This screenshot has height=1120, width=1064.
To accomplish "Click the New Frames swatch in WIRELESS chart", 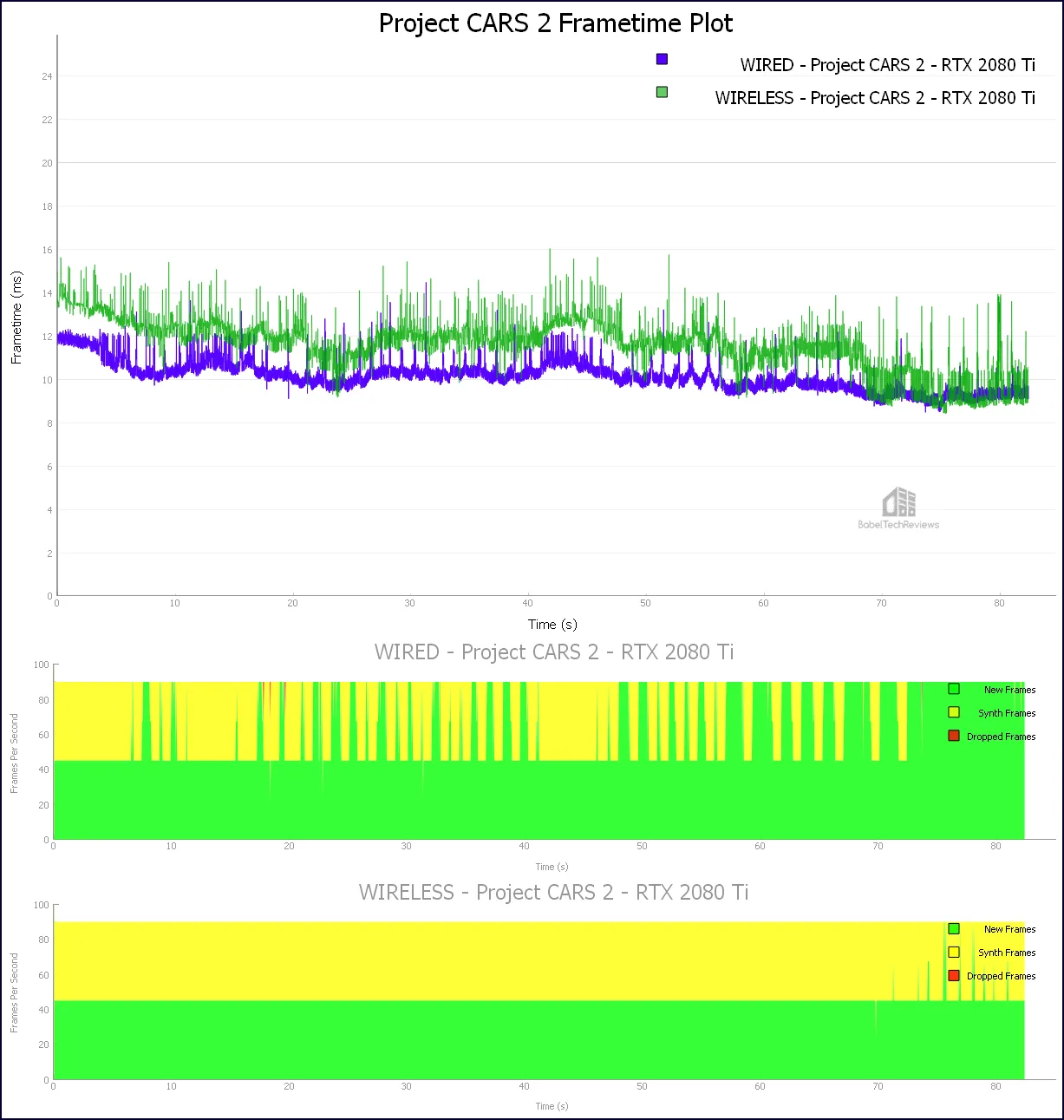I will pos(954,928).
